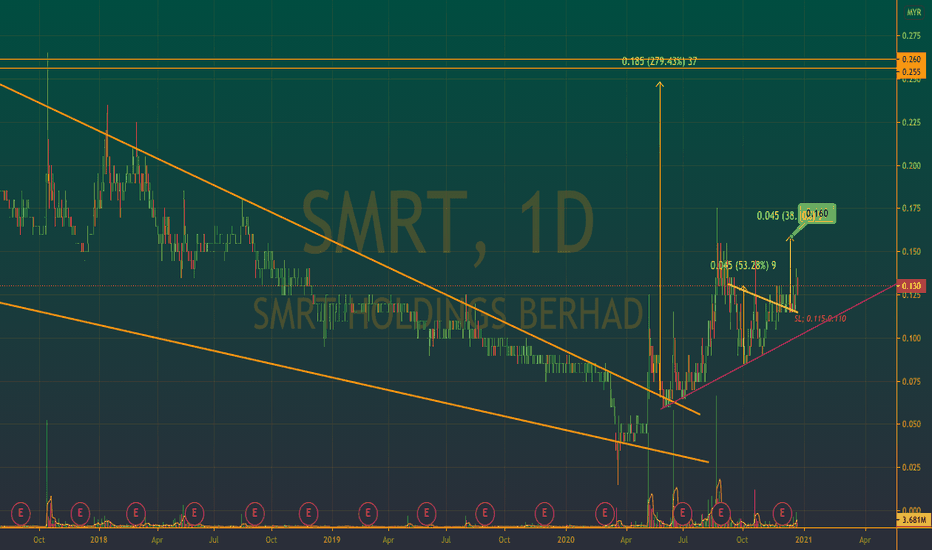The width and height of the screenshot is (932, 550).
Task: Click the 0.200 price axis value
Action: click(x=911, y=165)
